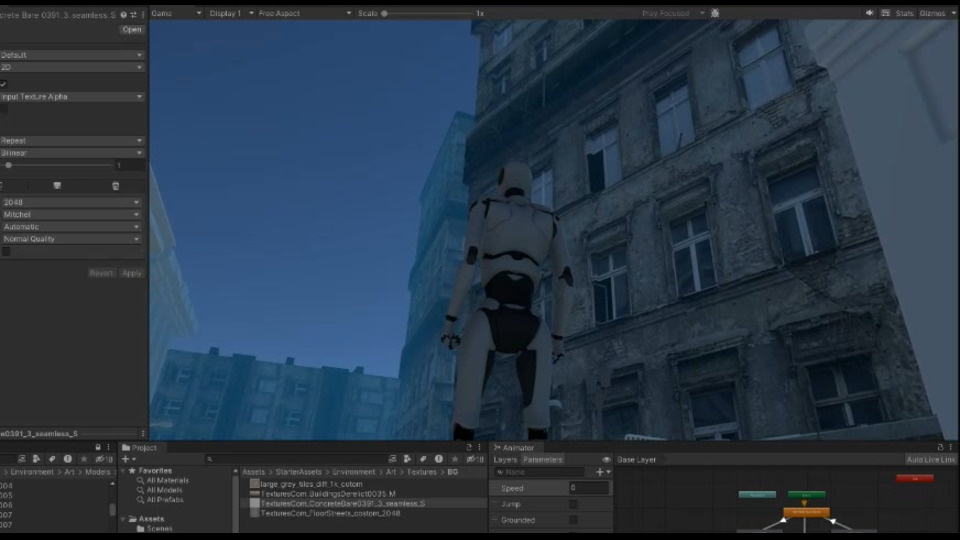Toggle favorites star in main Project toolbar
The width and height of the screenshot is (960, 540).
point(455,459)
